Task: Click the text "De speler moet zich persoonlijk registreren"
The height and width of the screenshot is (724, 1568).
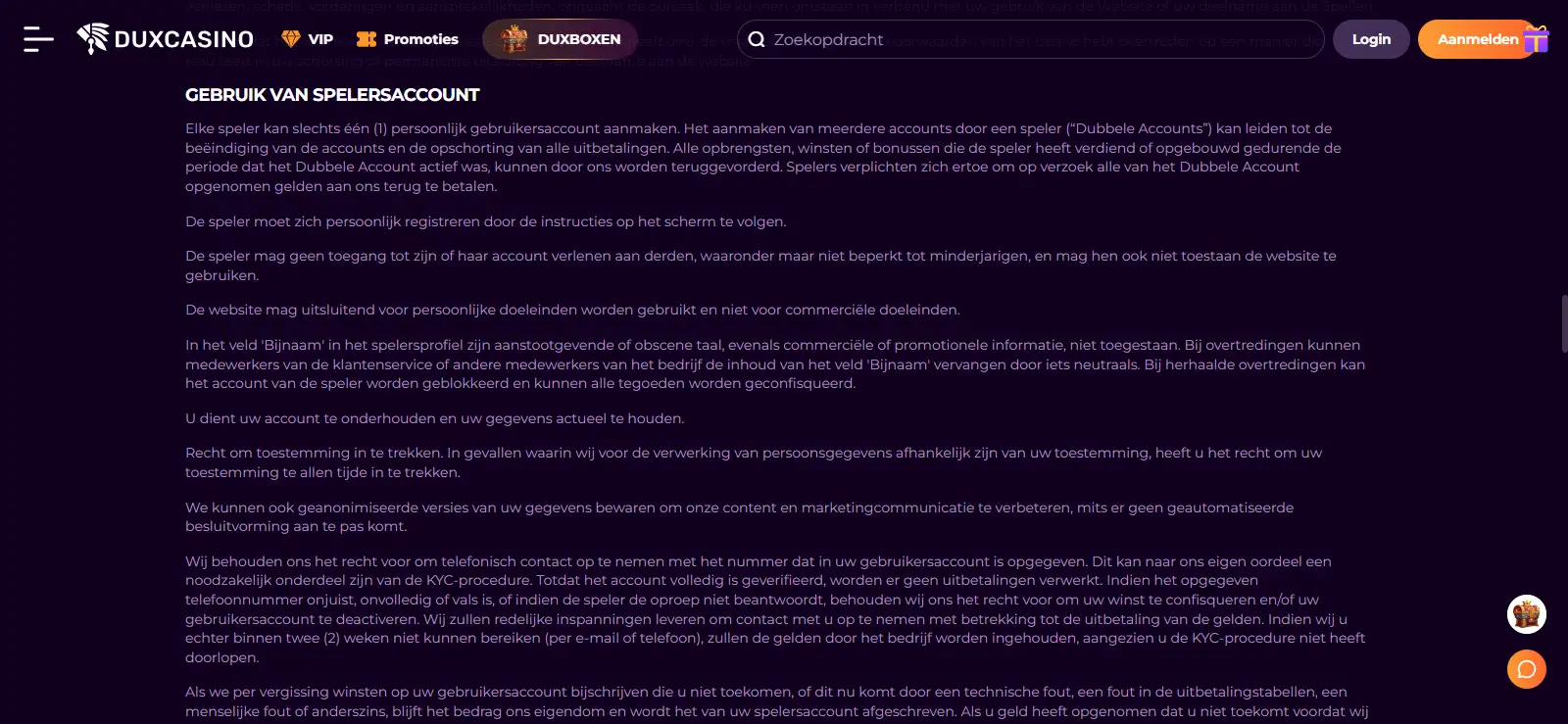Action: click(x=485, y=221)
